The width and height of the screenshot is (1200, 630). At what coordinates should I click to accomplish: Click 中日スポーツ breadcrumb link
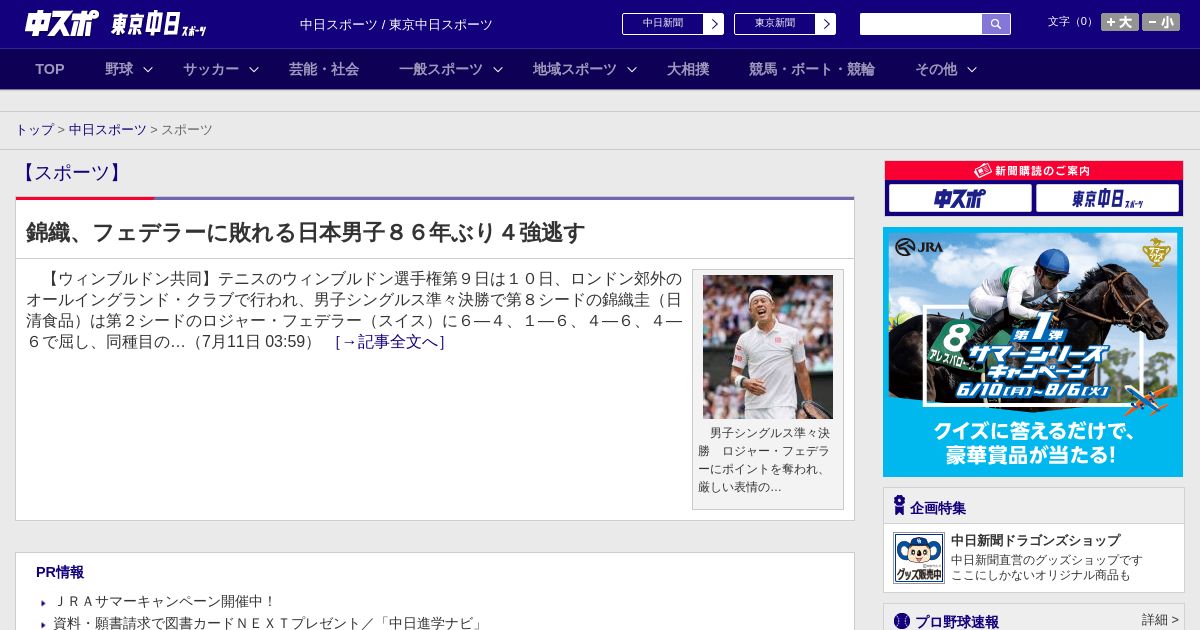[x=108, y=130]
